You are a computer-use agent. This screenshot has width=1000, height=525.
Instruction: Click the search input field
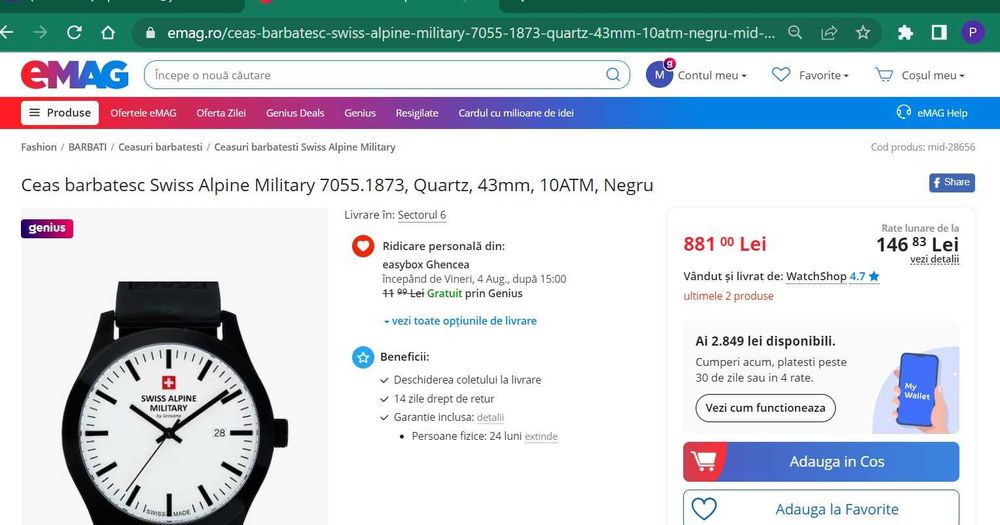click(376, 75)
